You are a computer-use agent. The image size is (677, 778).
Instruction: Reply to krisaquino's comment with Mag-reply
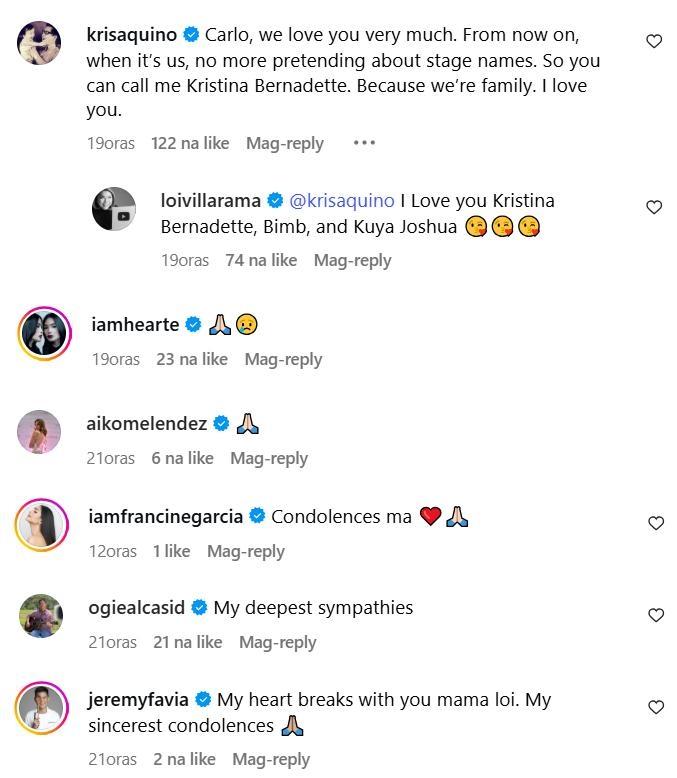(284, 143)
